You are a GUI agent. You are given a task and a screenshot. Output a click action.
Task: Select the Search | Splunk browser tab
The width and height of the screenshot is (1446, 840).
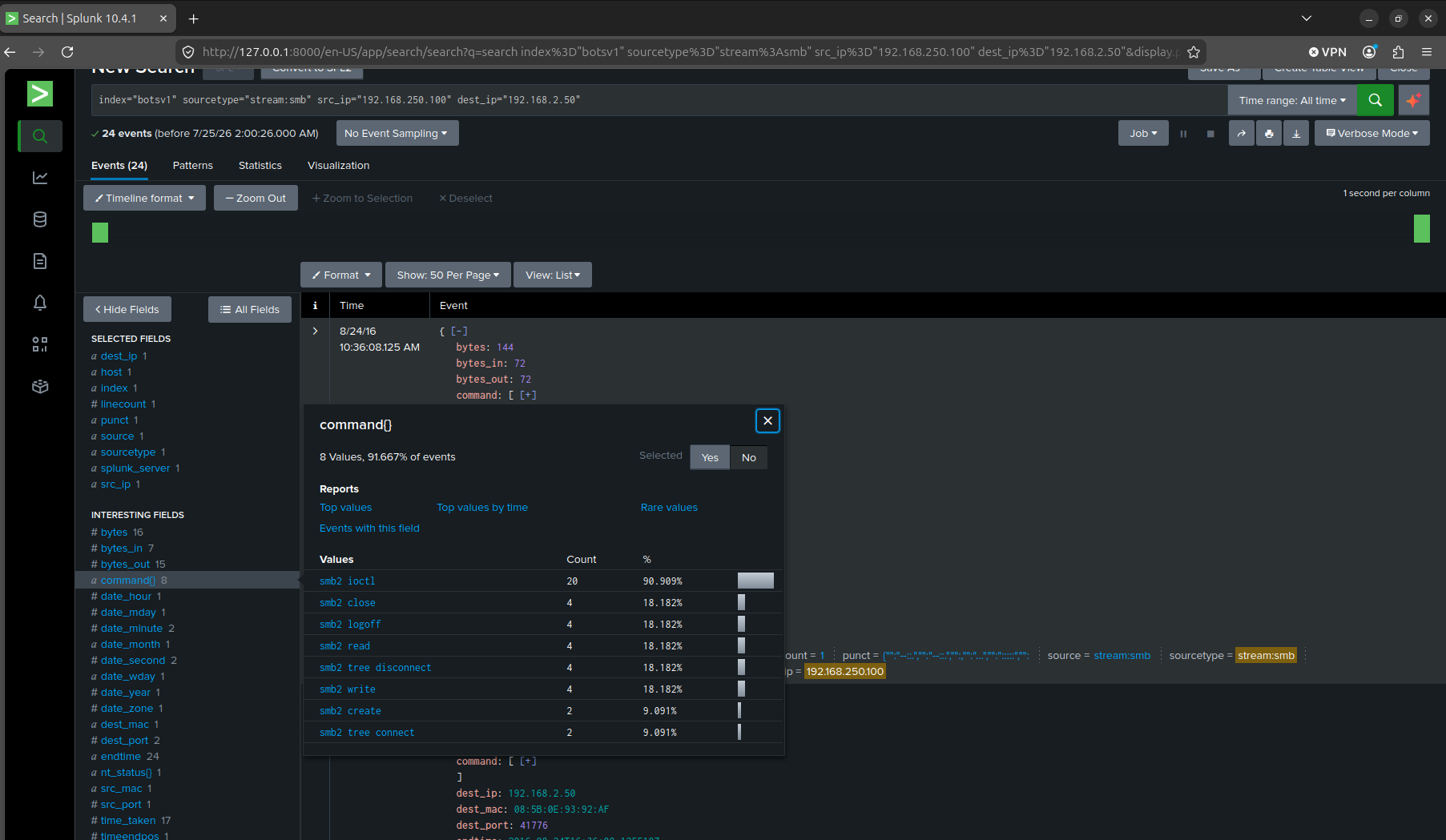(88, 18)
